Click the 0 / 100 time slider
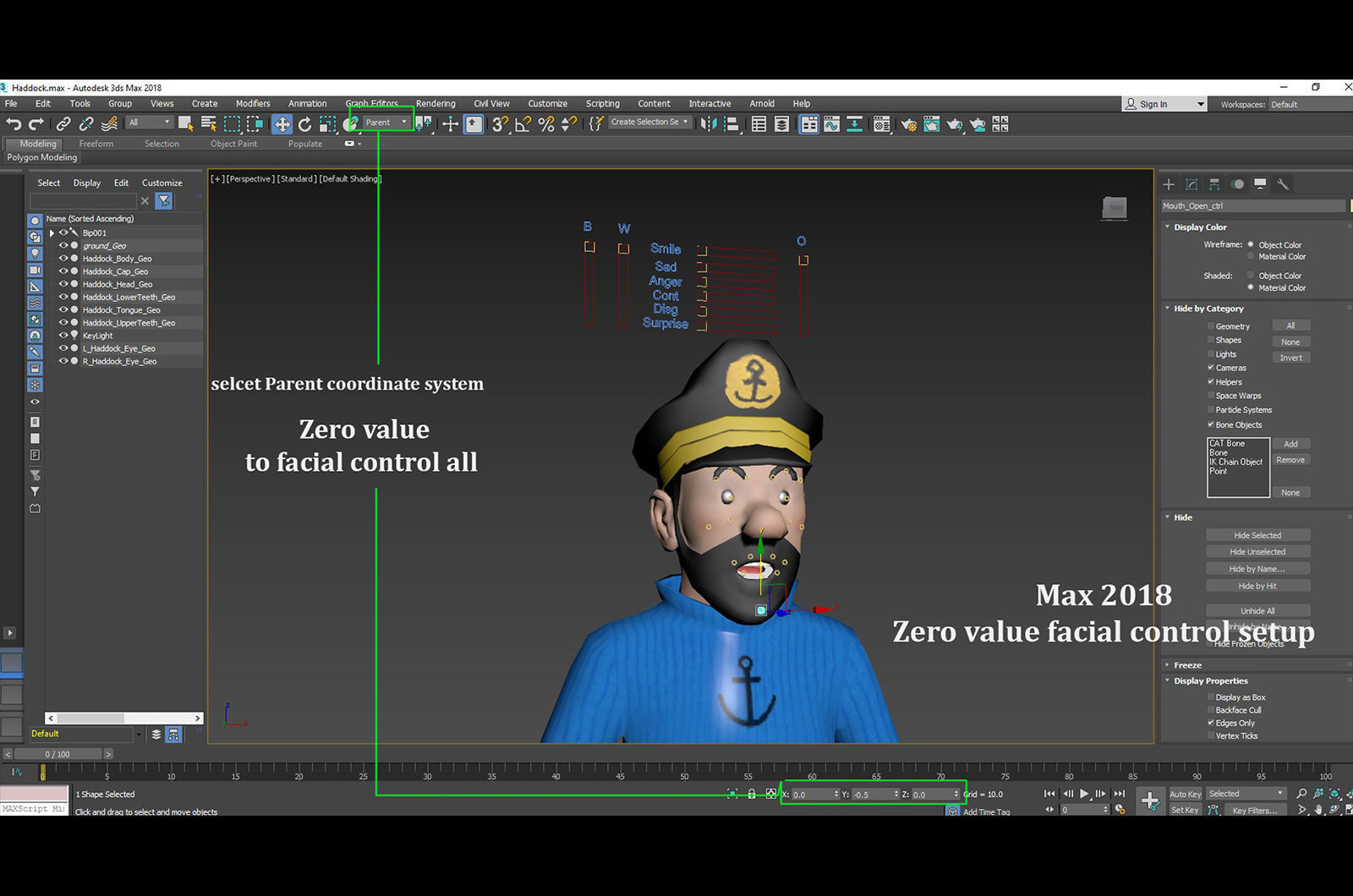Screen dimensions: 1353x896 (x=58, y=754)
